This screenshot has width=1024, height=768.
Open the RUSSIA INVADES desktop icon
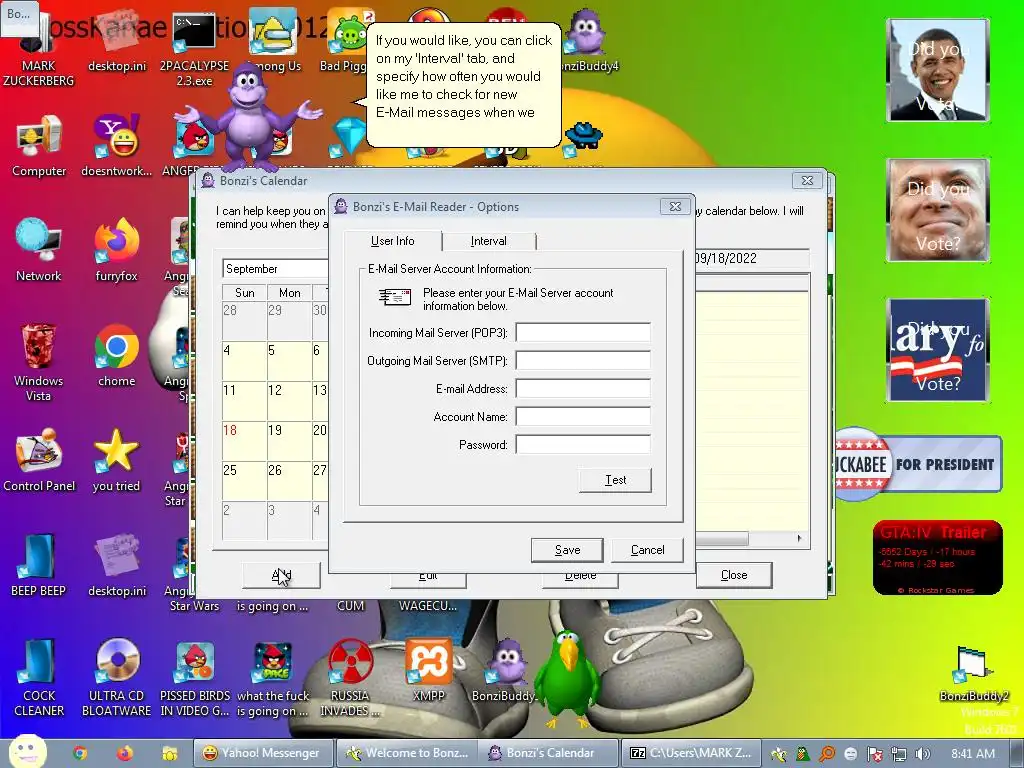349,678
